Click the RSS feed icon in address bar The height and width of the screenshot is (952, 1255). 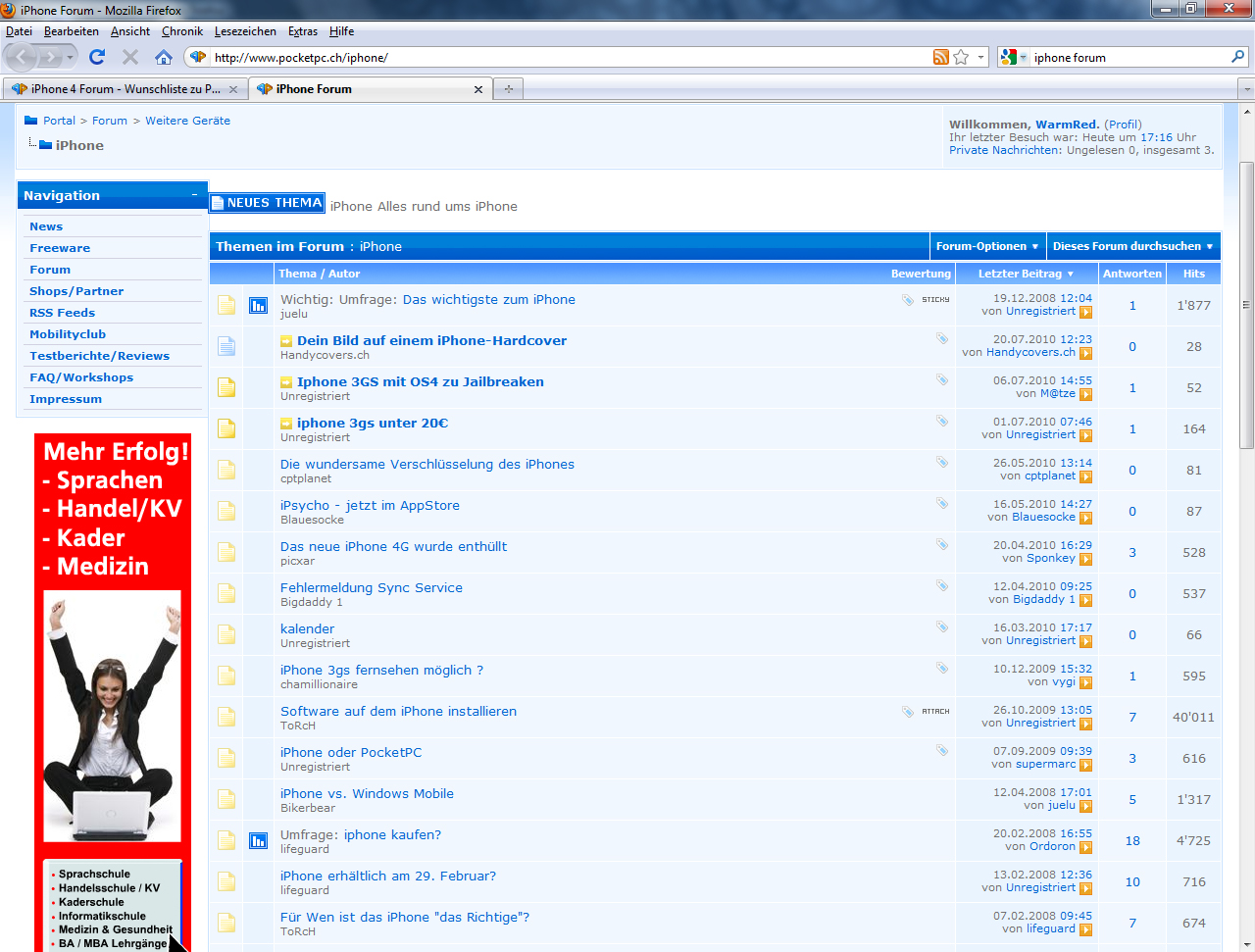pos(941,57)
